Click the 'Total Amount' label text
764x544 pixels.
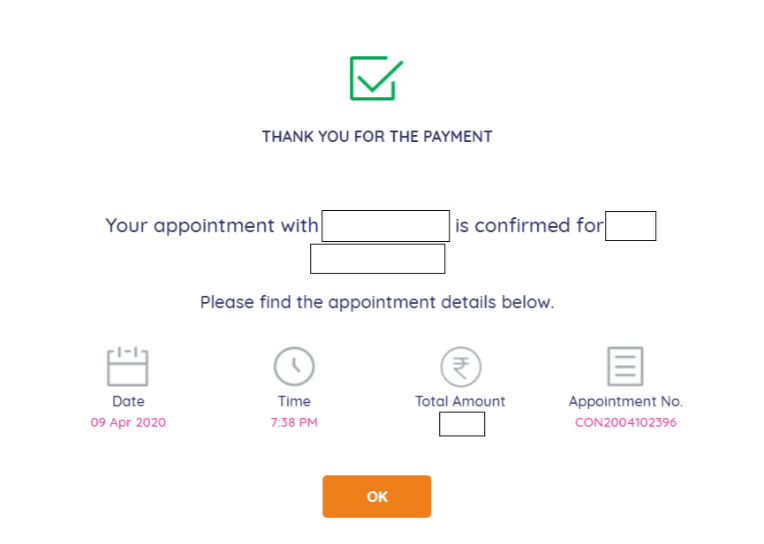[460, 401]
